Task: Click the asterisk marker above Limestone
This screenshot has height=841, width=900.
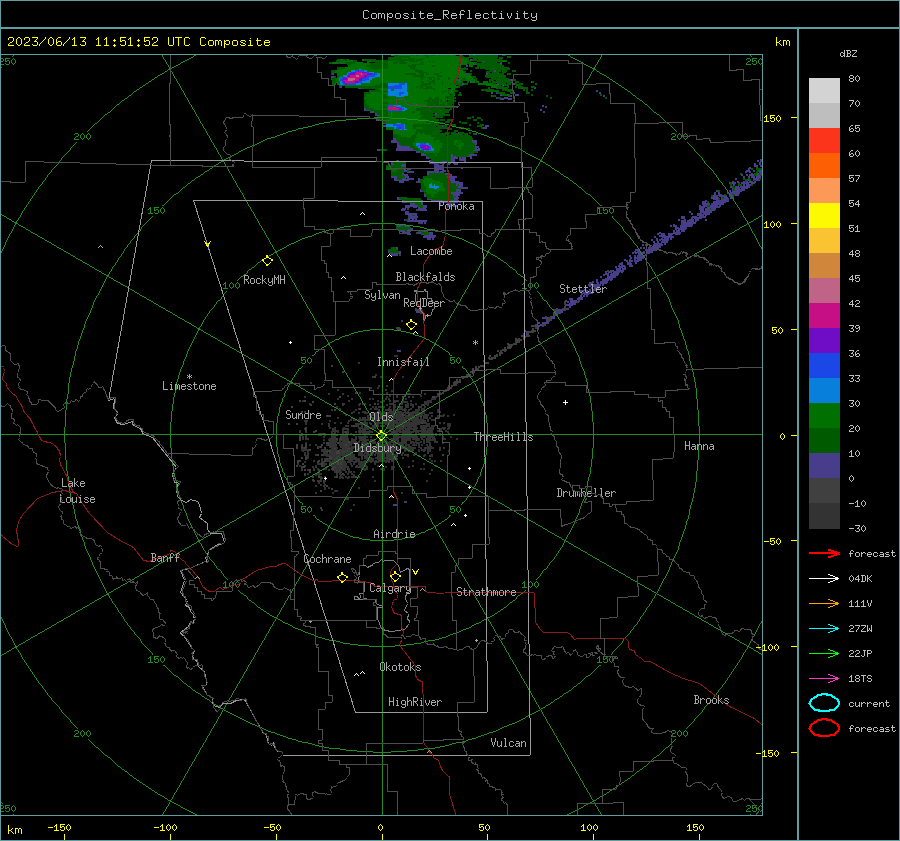Action: tap(189, 377)
